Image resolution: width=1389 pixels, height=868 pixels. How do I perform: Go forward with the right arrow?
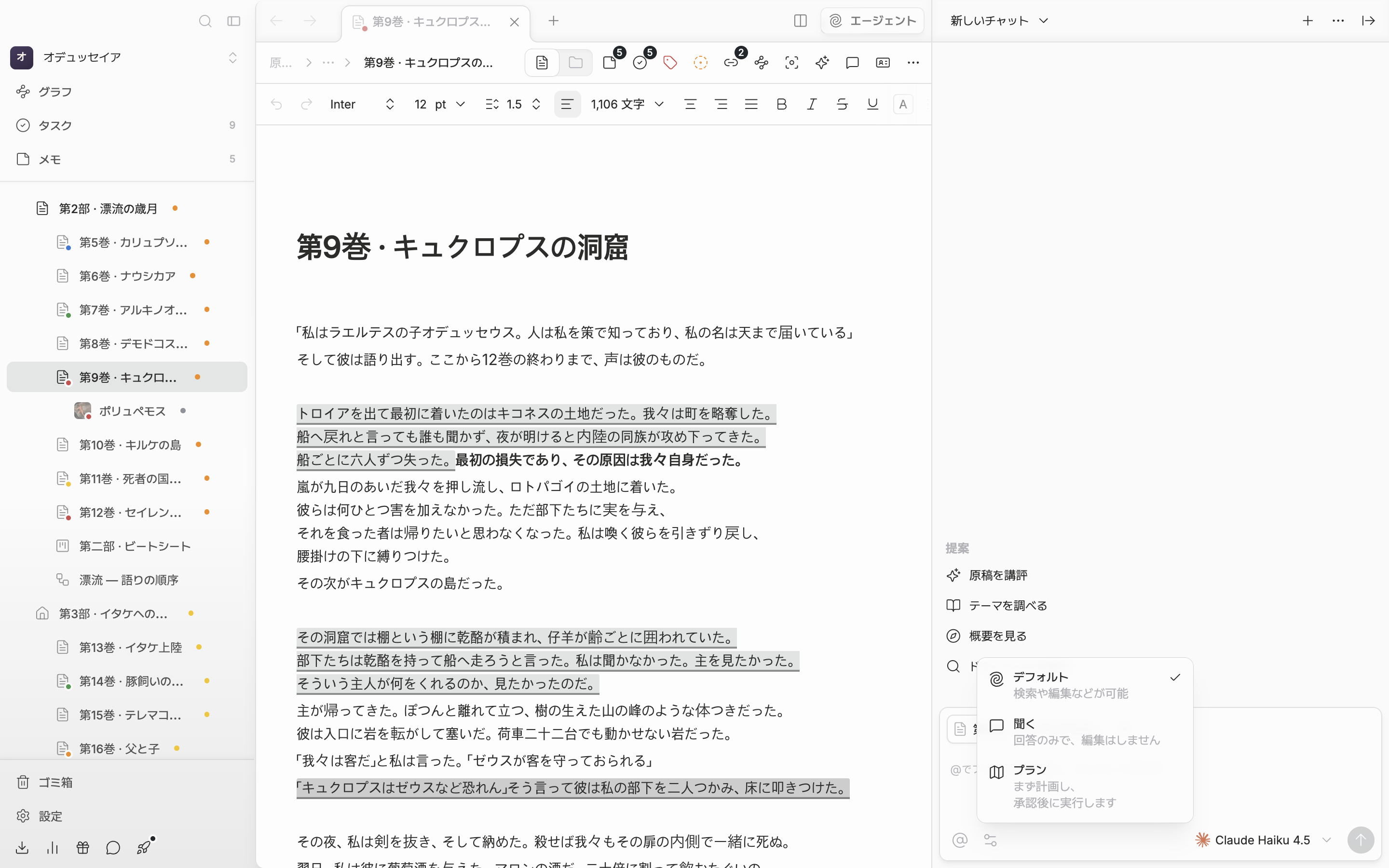point(310,21)
